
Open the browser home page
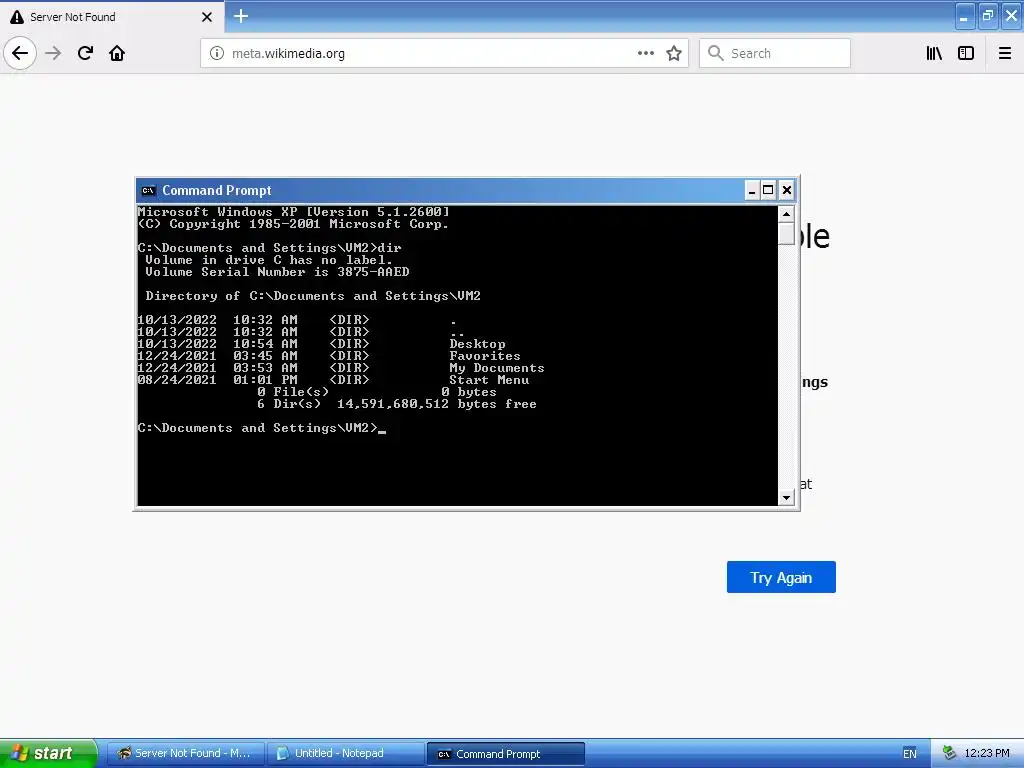pos(117,53)
